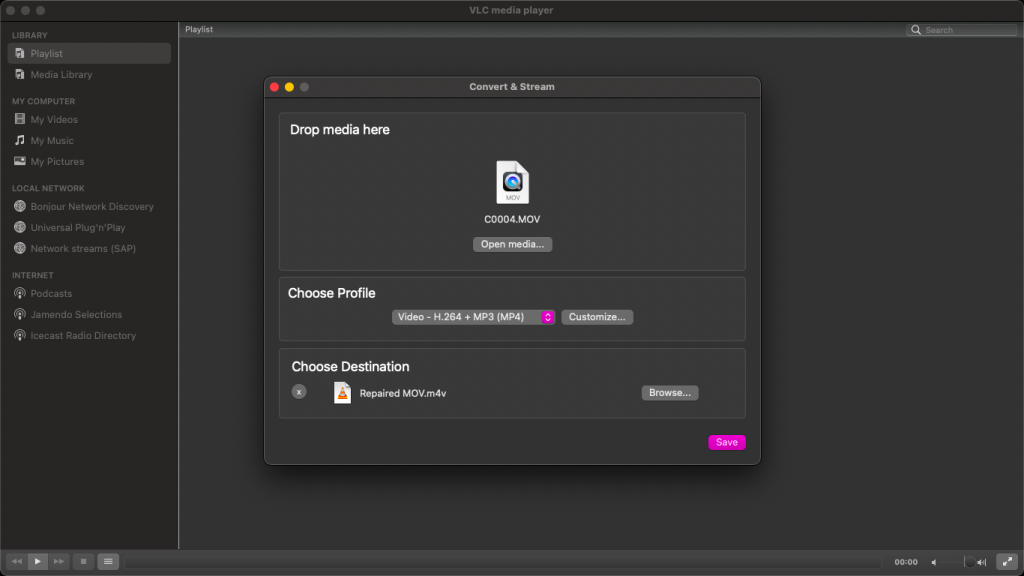Click the My Pictures image icon
This screenshot has height=576, width=1024.
(x=20, y=161)
